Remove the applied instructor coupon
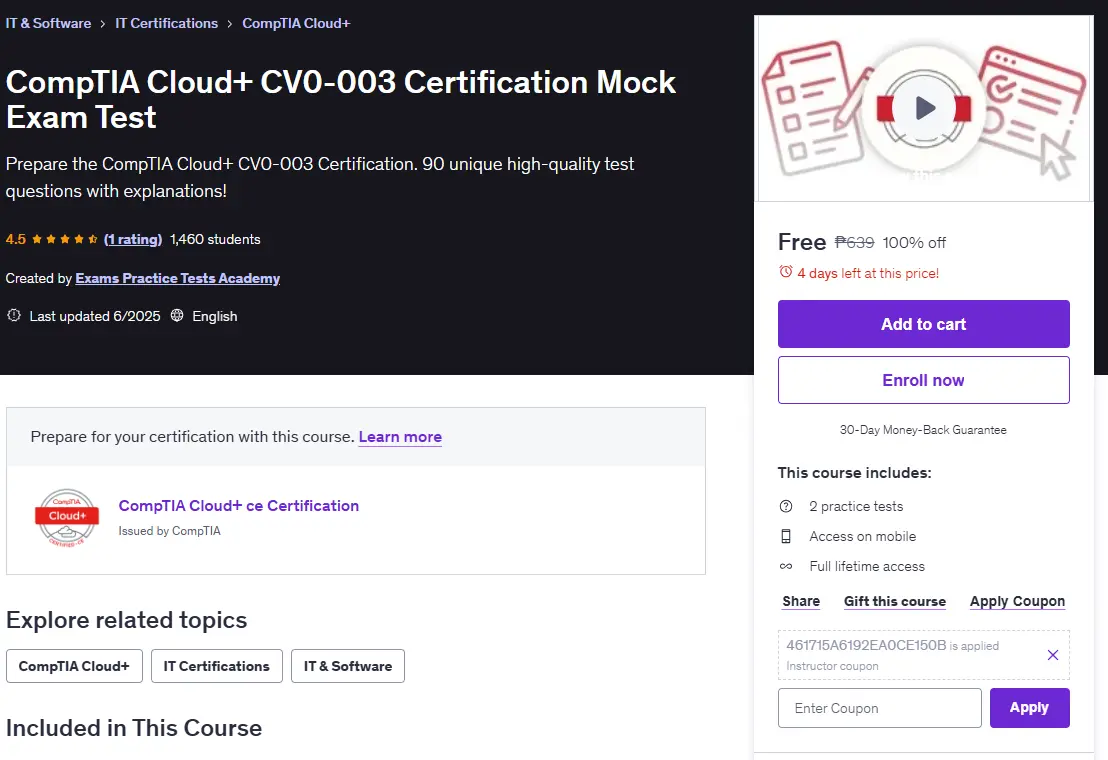 (1052, 655)
